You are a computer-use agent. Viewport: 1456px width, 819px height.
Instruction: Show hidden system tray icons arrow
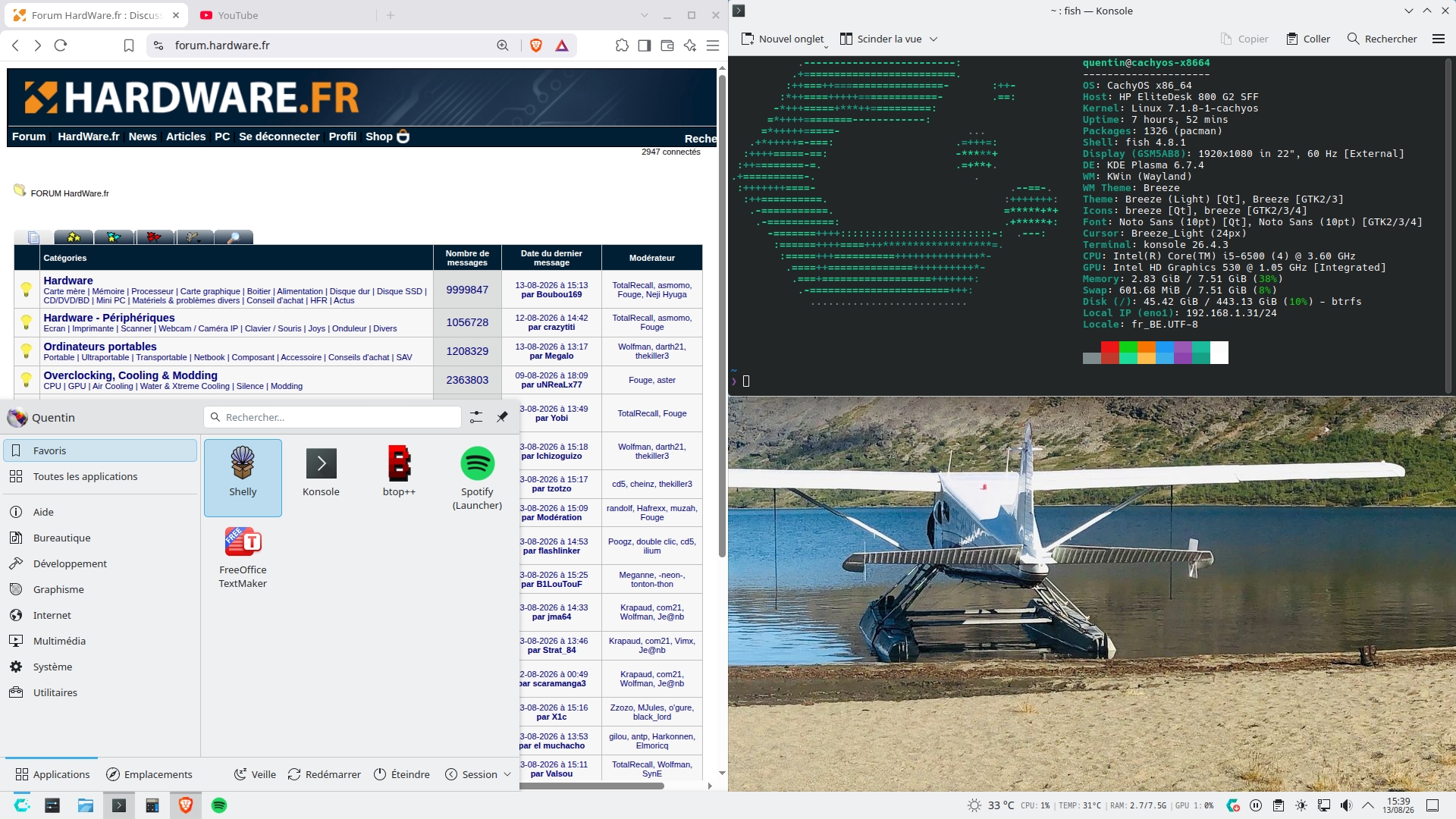coord(1368,805)
